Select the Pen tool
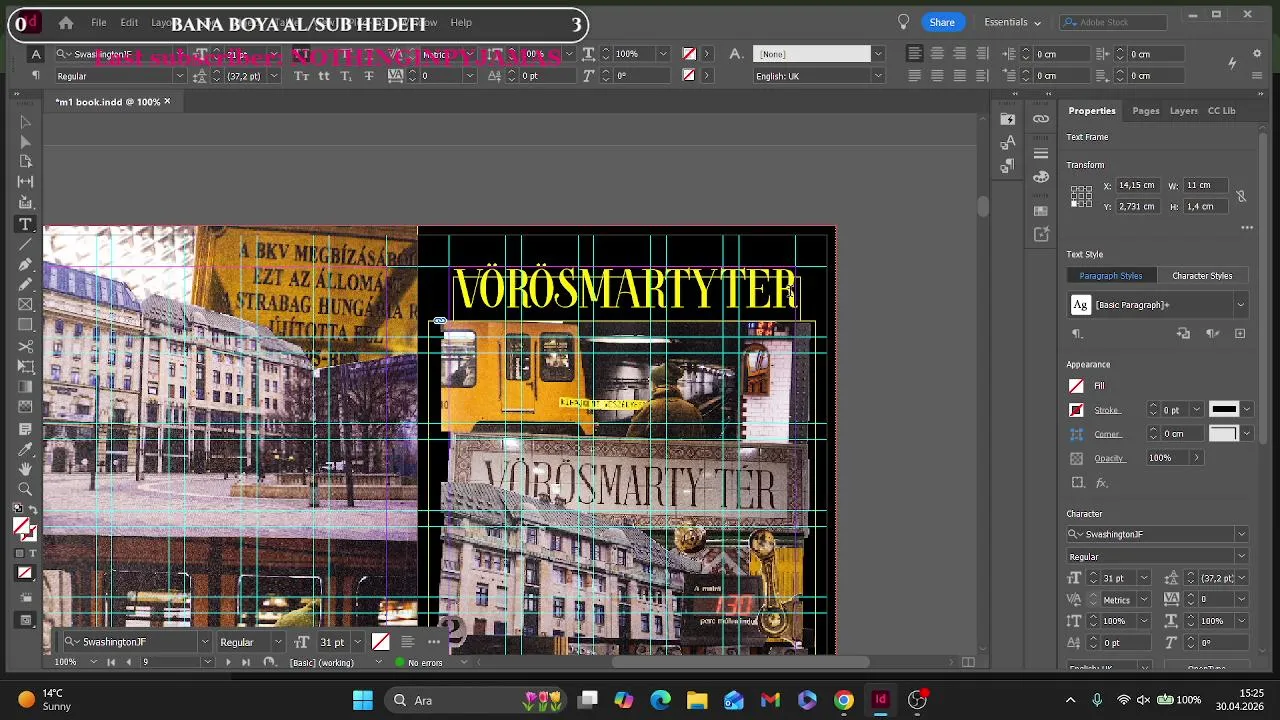 tap(25, 265)
